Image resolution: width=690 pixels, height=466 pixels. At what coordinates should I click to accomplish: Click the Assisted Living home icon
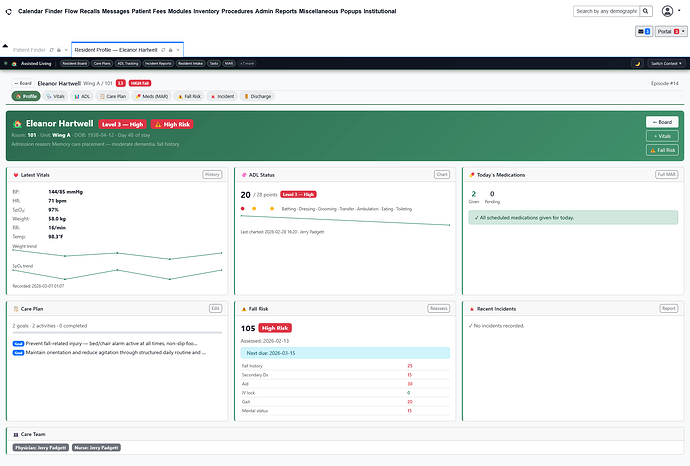[15, 63]
